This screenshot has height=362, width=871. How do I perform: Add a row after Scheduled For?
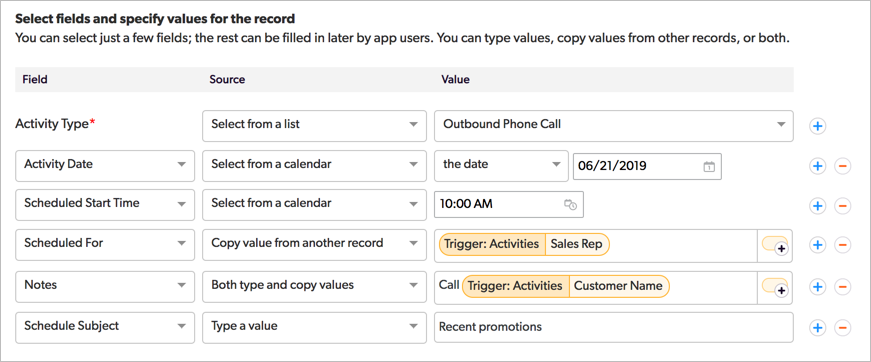click(817, 245)
